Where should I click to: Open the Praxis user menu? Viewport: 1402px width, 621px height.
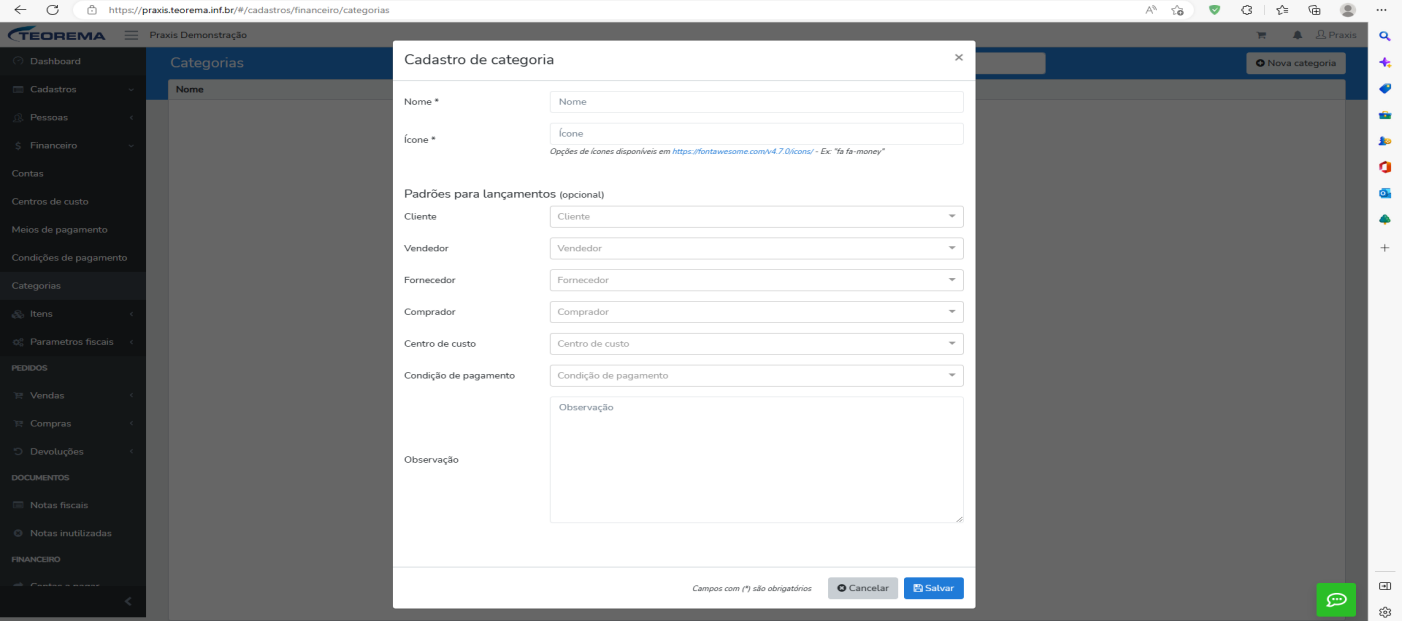(x=1336, y=35)
